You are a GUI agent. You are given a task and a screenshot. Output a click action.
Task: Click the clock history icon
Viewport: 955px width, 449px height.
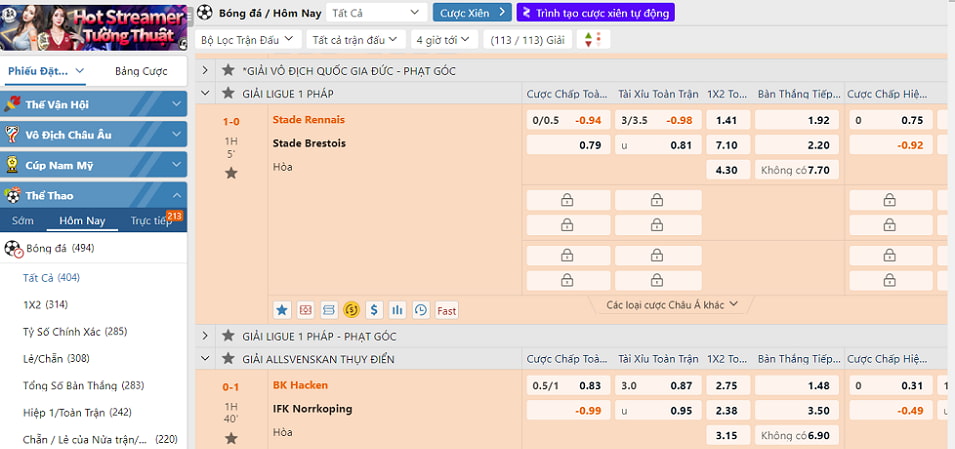pyautogui.click(x=421, y=310)
